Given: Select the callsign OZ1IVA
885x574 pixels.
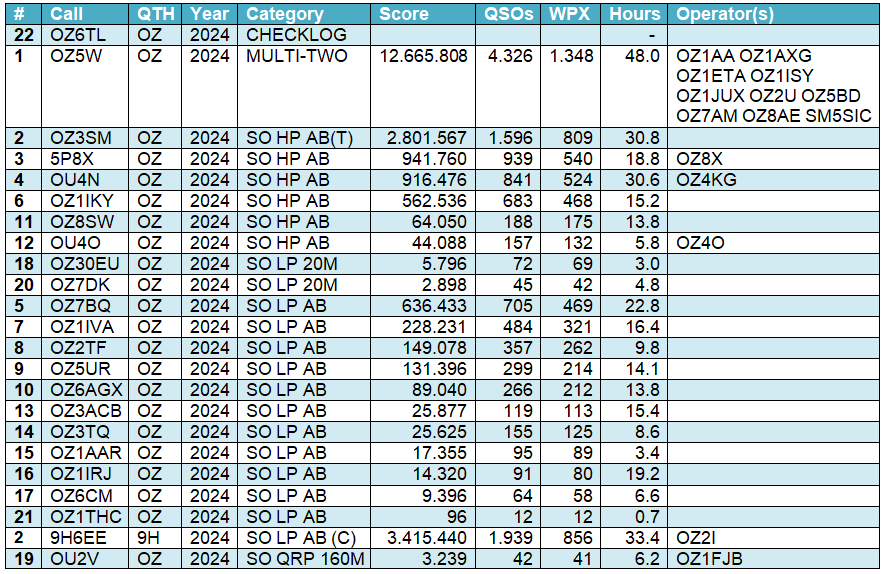Looking at the screenshot, I should pos(82,327).
